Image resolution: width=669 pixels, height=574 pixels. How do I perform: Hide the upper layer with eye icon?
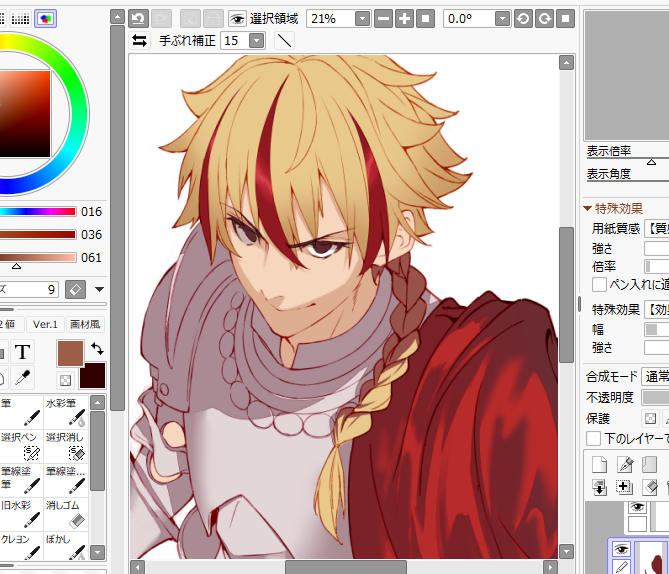coord(637,507)
